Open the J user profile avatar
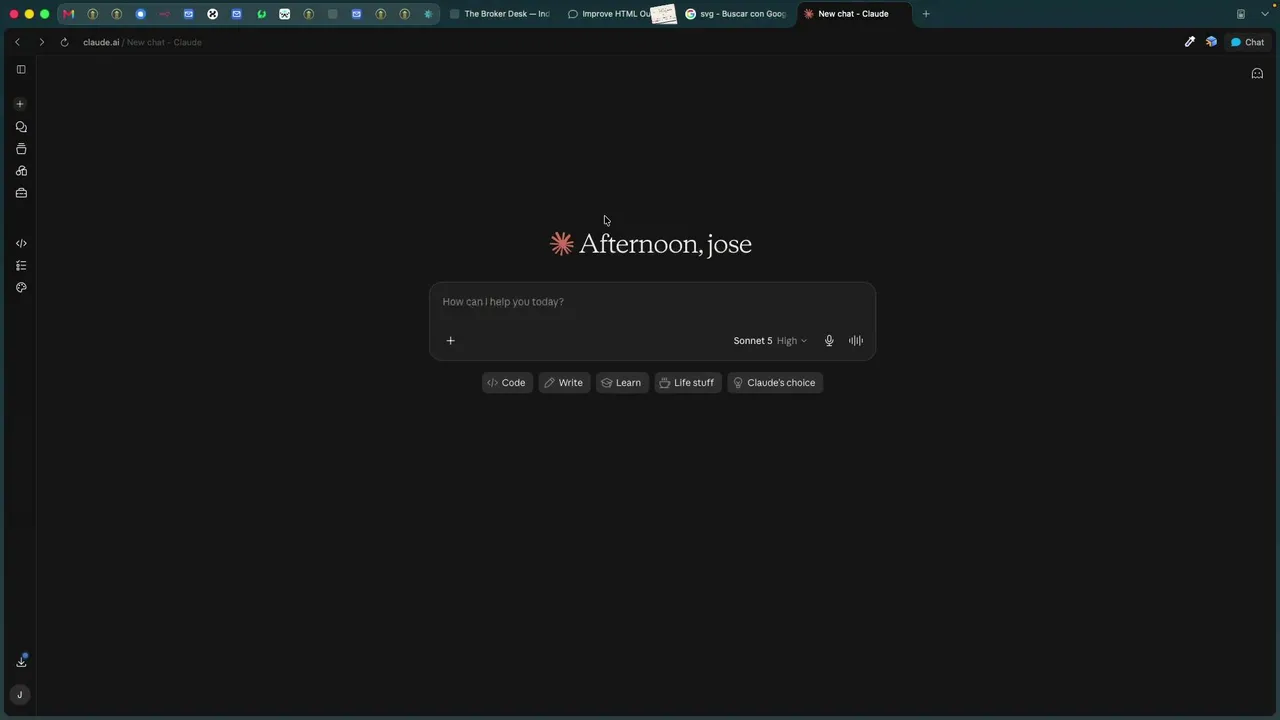 coord(20,695)
